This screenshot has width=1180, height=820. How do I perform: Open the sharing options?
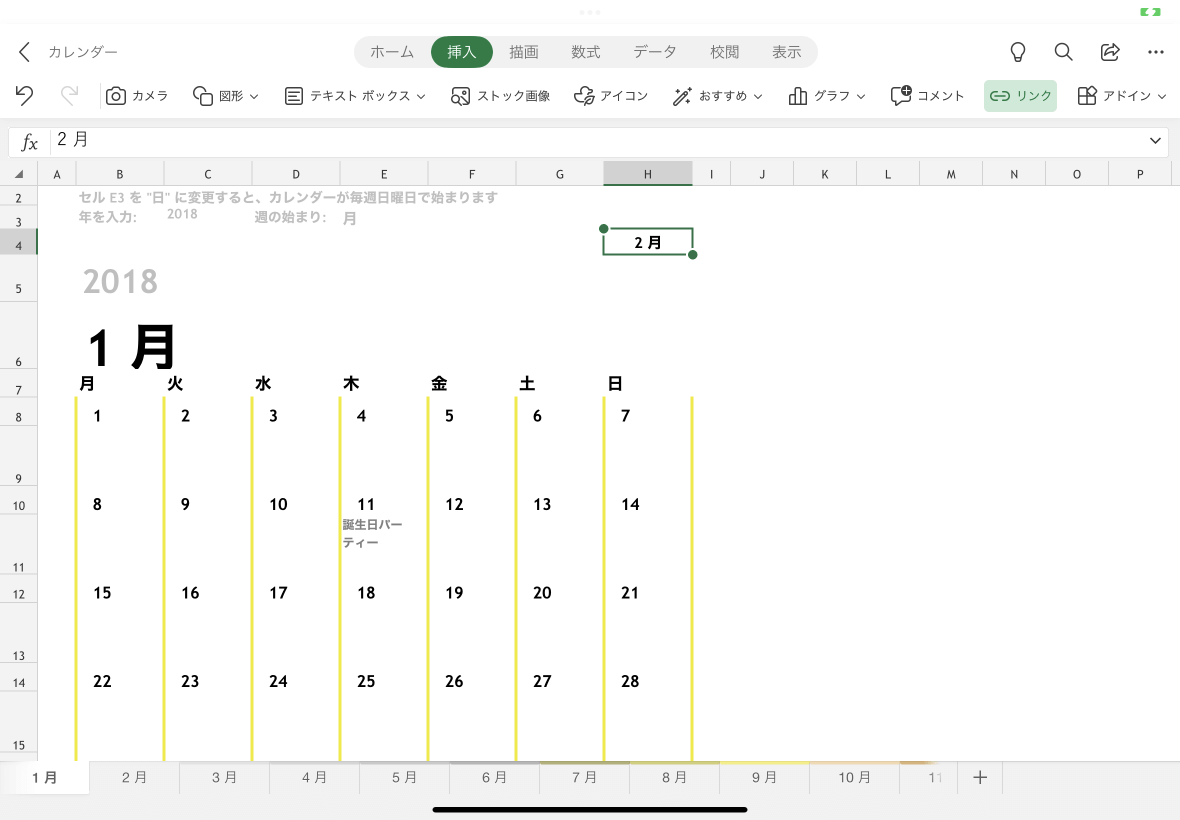coord(1110,52)
